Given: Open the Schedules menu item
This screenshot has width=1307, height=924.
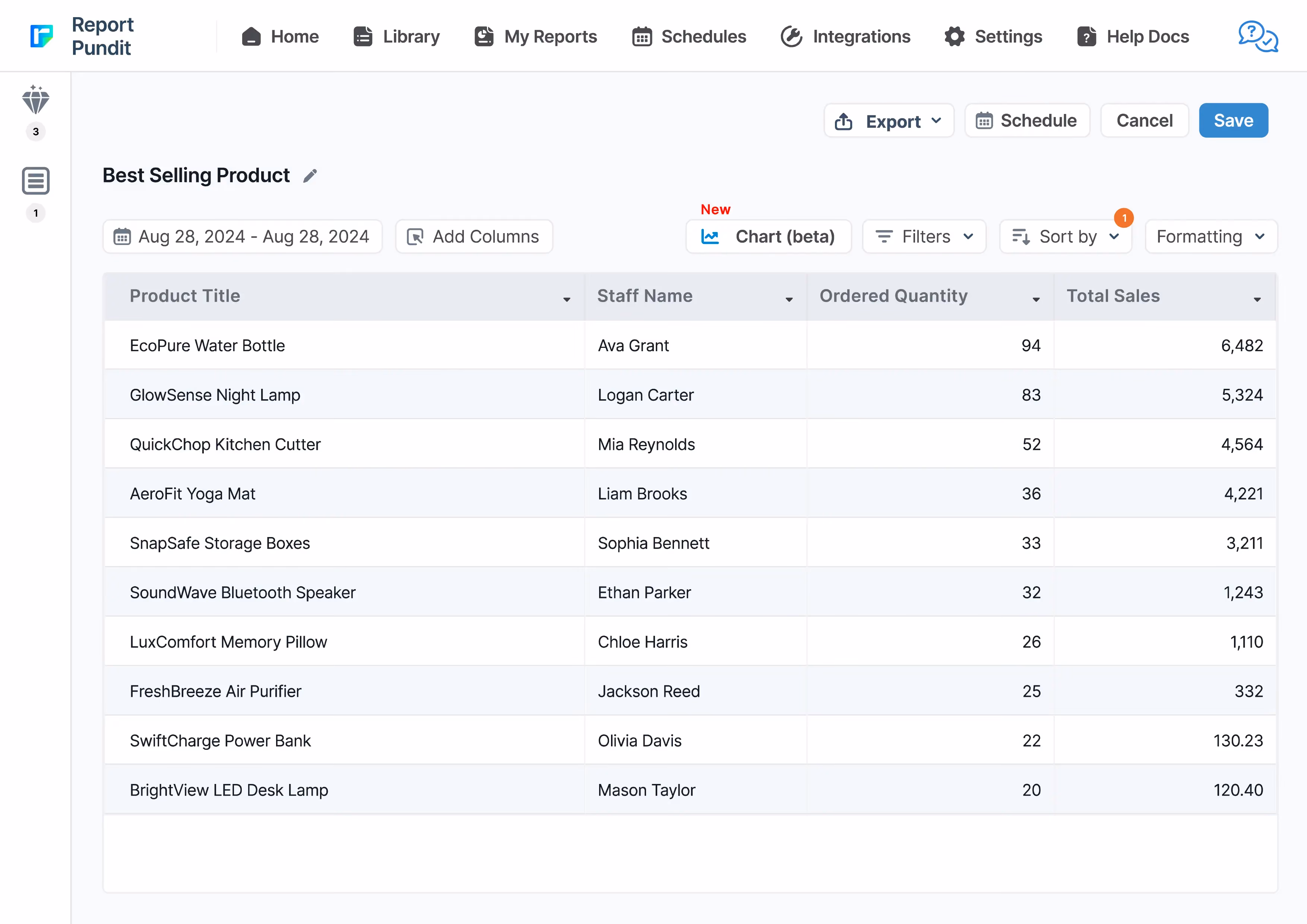Looking at the screenshot, I should pyautogui.click(x=689, y=36).
